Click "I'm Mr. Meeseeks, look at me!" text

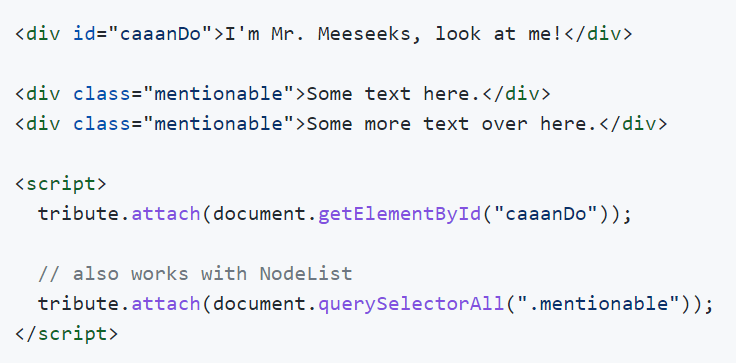point(394,35)
